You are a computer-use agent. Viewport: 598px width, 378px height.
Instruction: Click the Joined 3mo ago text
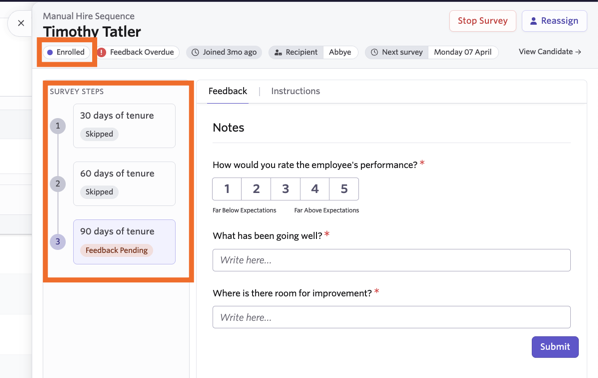(230, 52)
